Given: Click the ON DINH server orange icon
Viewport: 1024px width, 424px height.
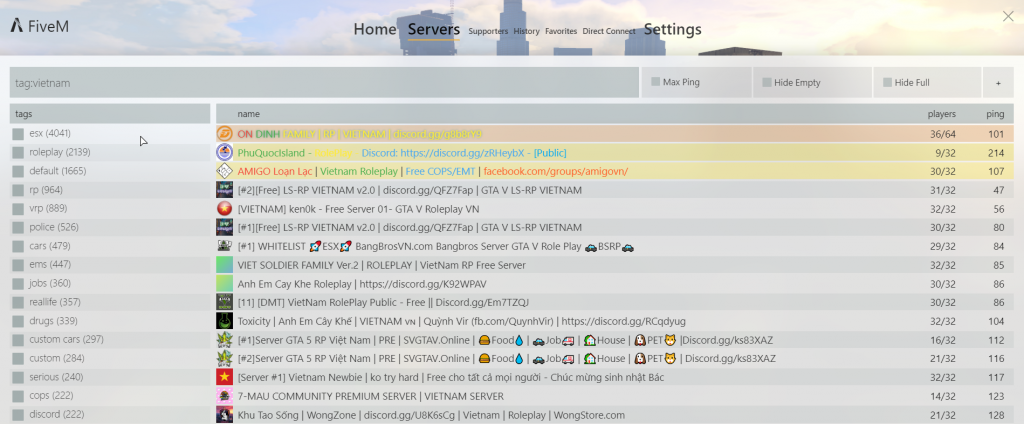Looking at the screenshot, I should [225, 133].
